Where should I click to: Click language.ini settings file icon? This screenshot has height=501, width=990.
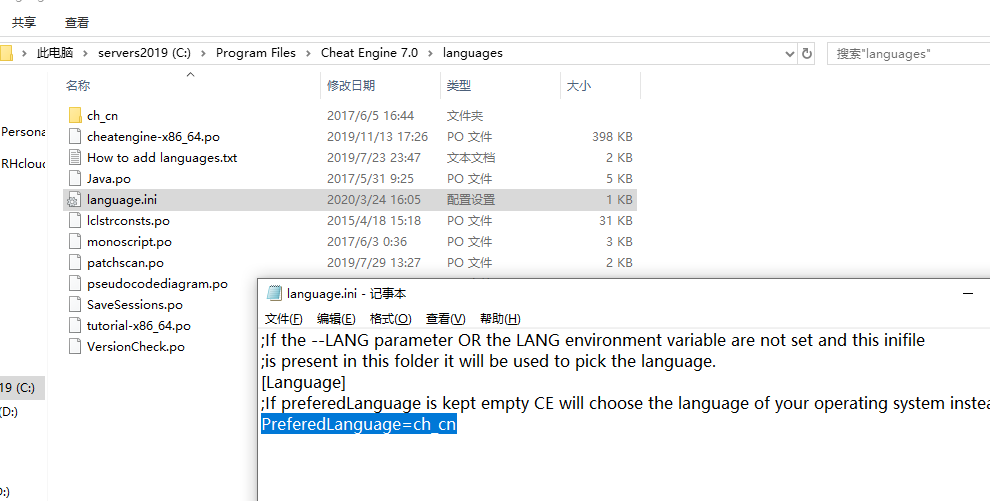tap(75, 199)
